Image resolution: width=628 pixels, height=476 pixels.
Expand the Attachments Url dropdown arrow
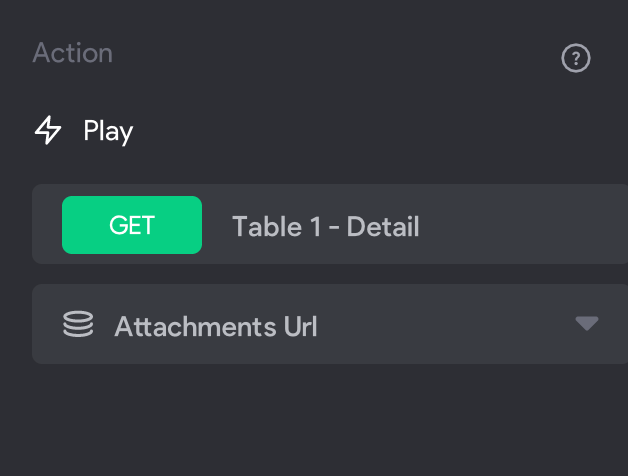click(587, 323)
